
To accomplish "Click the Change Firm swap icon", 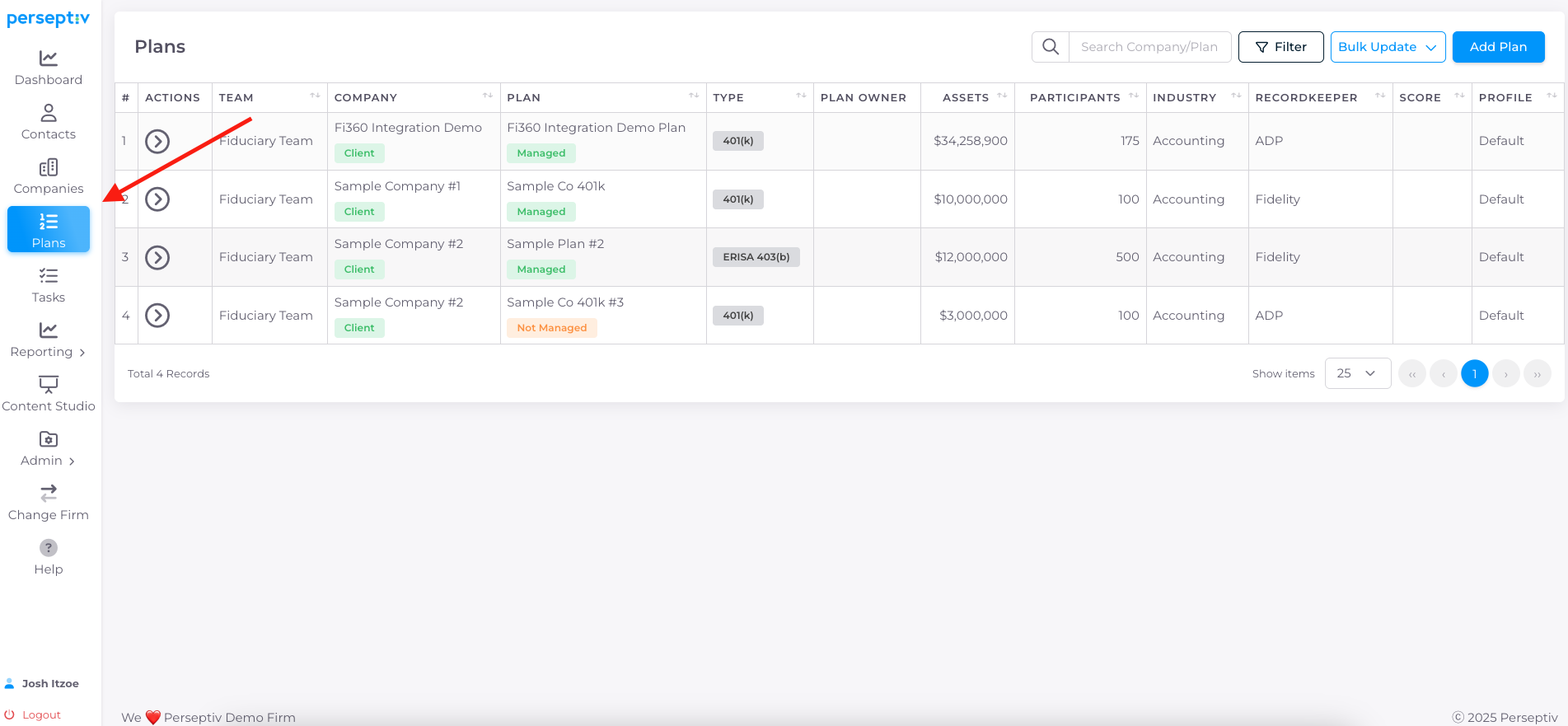I will coord(49,493).
